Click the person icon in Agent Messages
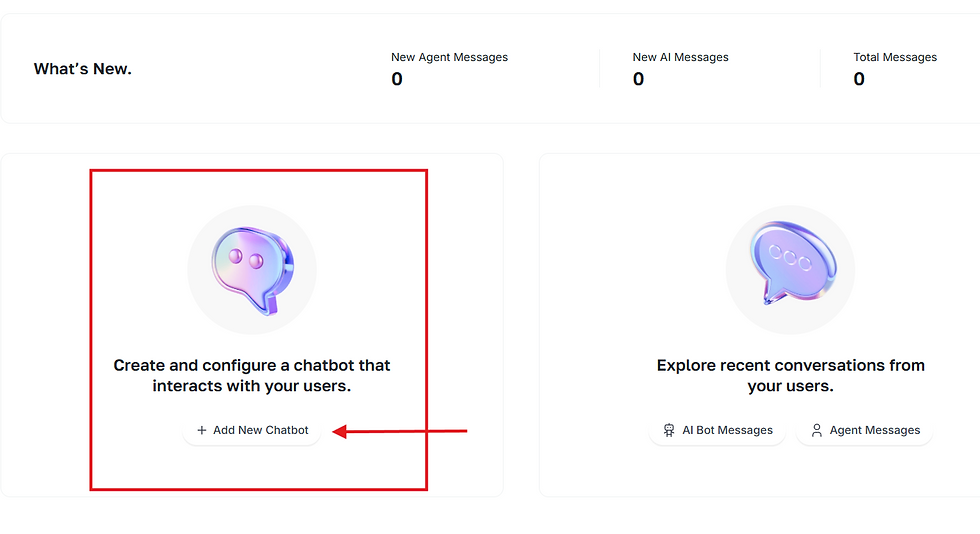This screenshot has width=980, height=534. click(816, 430)
